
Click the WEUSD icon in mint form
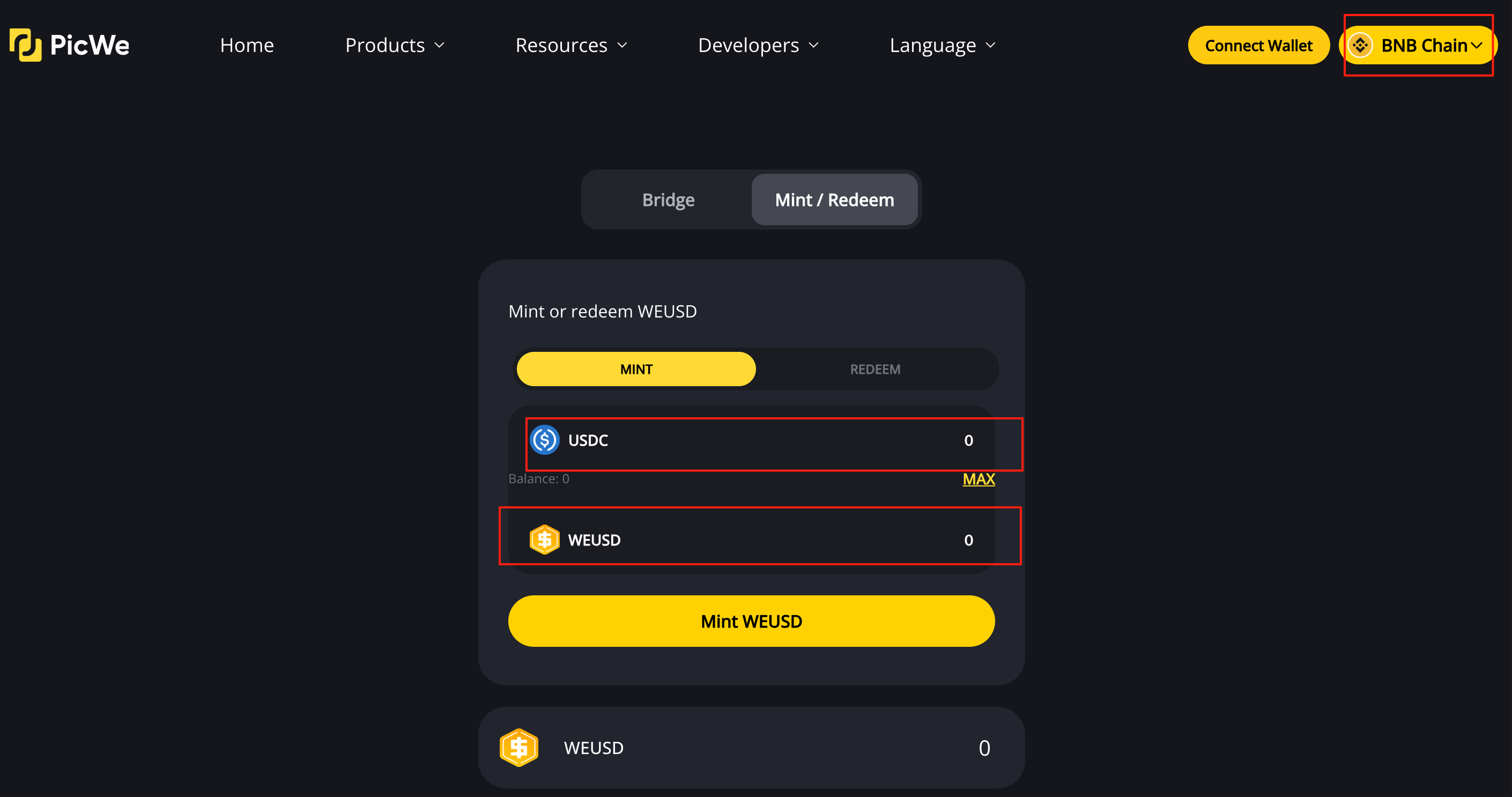pyautogui.click(x=544, y=540)
